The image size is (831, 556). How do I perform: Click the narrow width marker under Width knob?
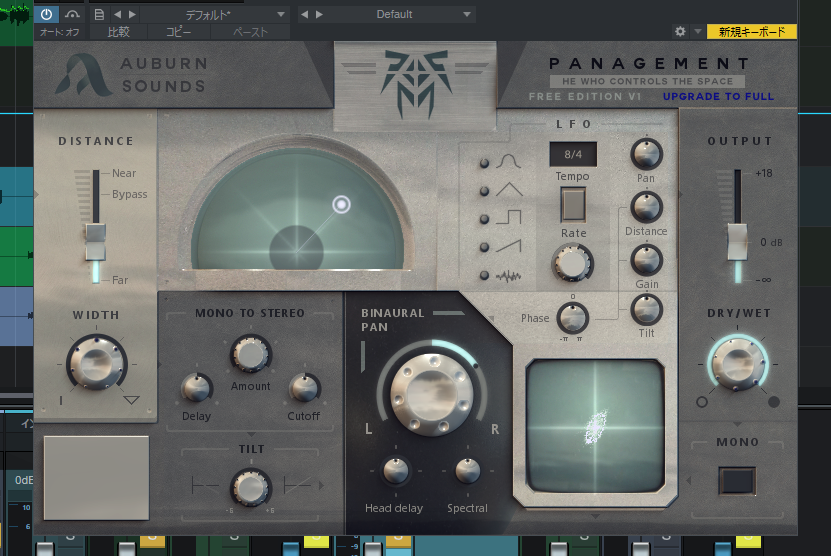click(x=61, y=400)
